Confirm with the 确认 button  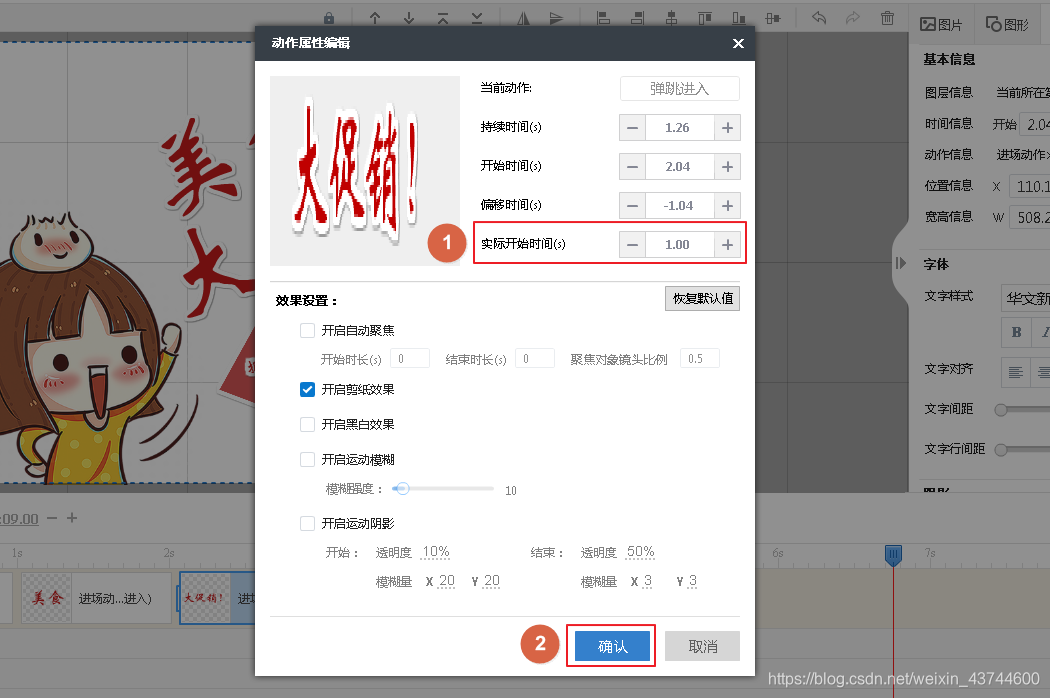coord(613,646)
